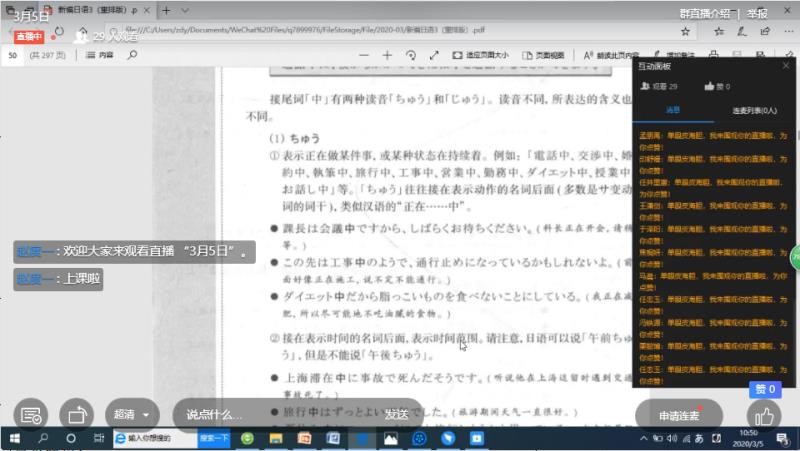
Task: Click the PDF page number field
Action: coord(14,55)
